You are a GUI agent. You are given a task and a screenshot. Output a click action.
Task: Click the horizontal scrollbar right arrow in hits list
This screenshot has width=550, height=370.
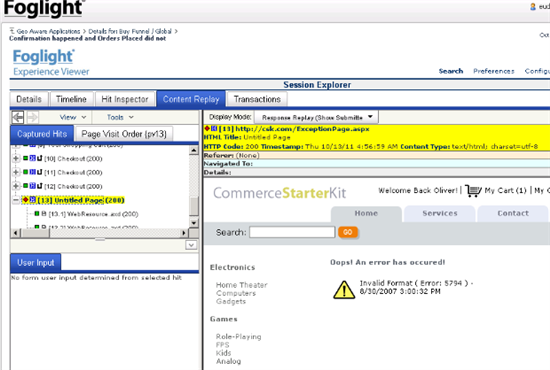(184, 233)
